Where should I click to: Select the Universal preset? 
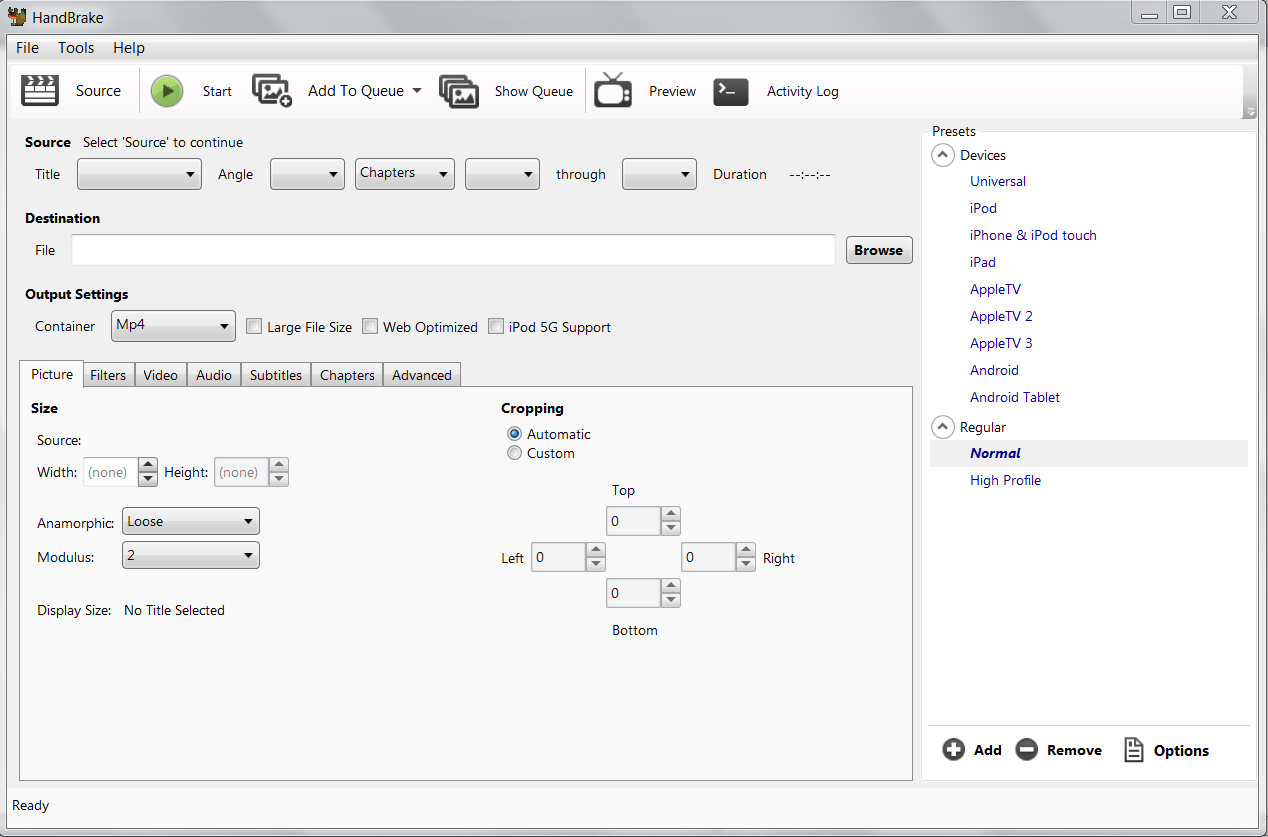coord(998,181)
